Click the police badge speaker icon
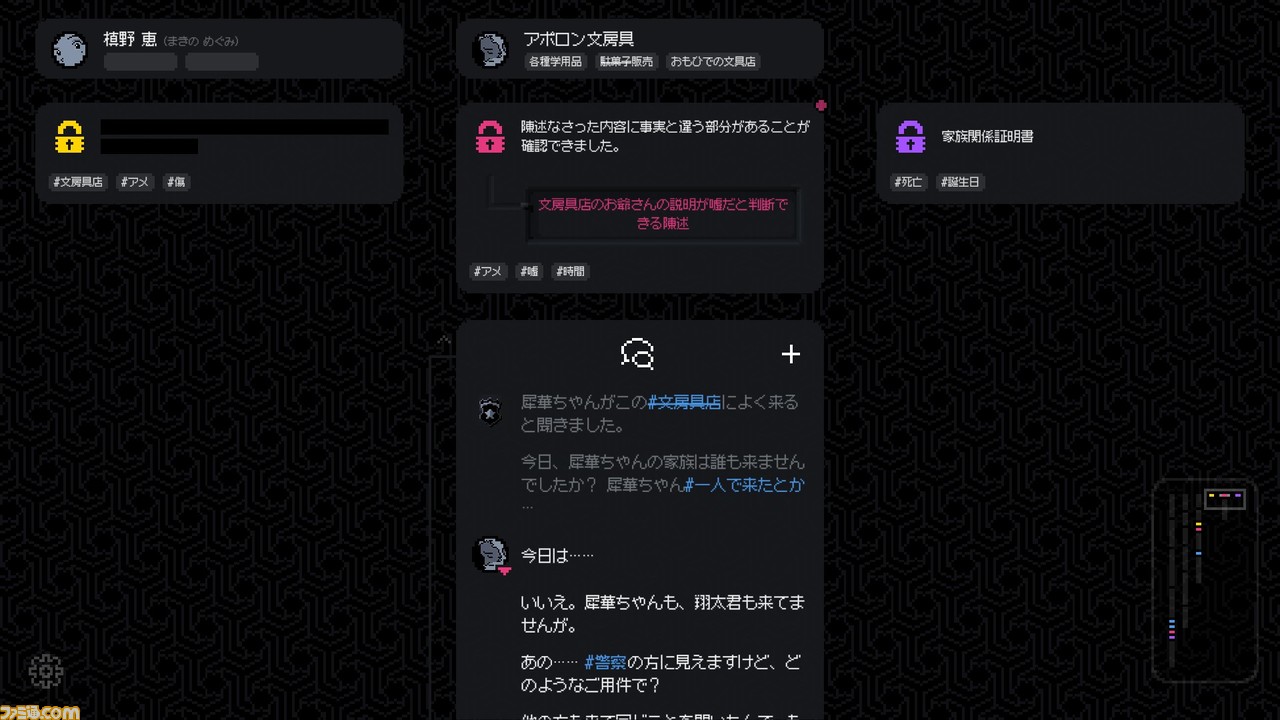 [489, 411]
